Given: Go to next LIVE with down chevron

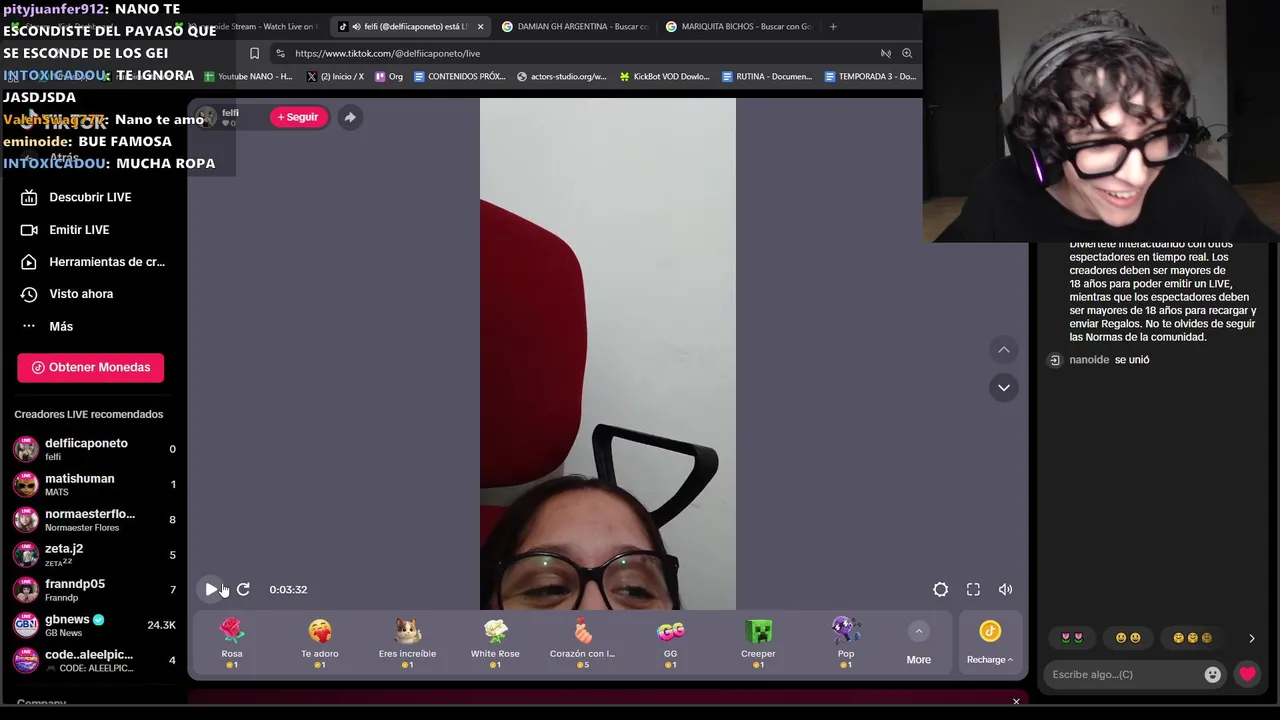Looking at the screenshot, I should (x=1003, y=388).
